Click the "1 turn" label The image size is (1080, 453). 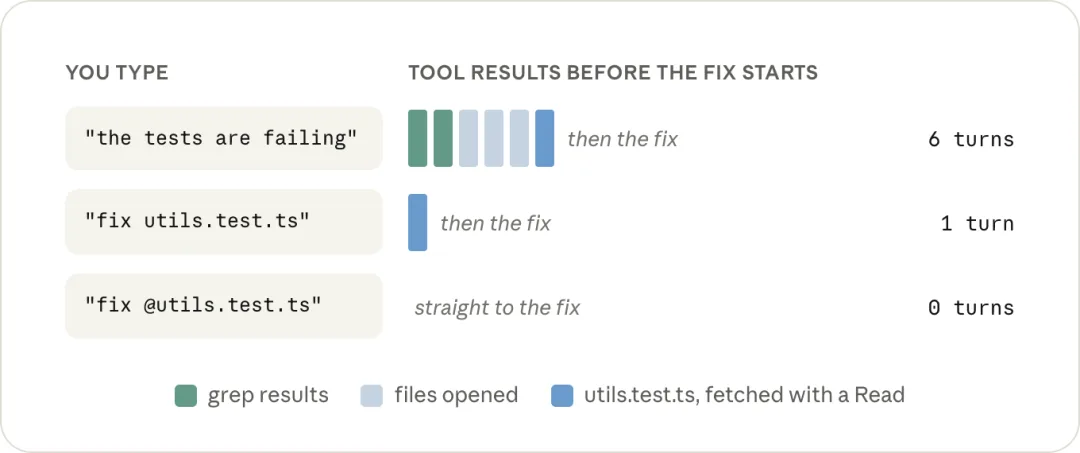click(x=977, y=223)
